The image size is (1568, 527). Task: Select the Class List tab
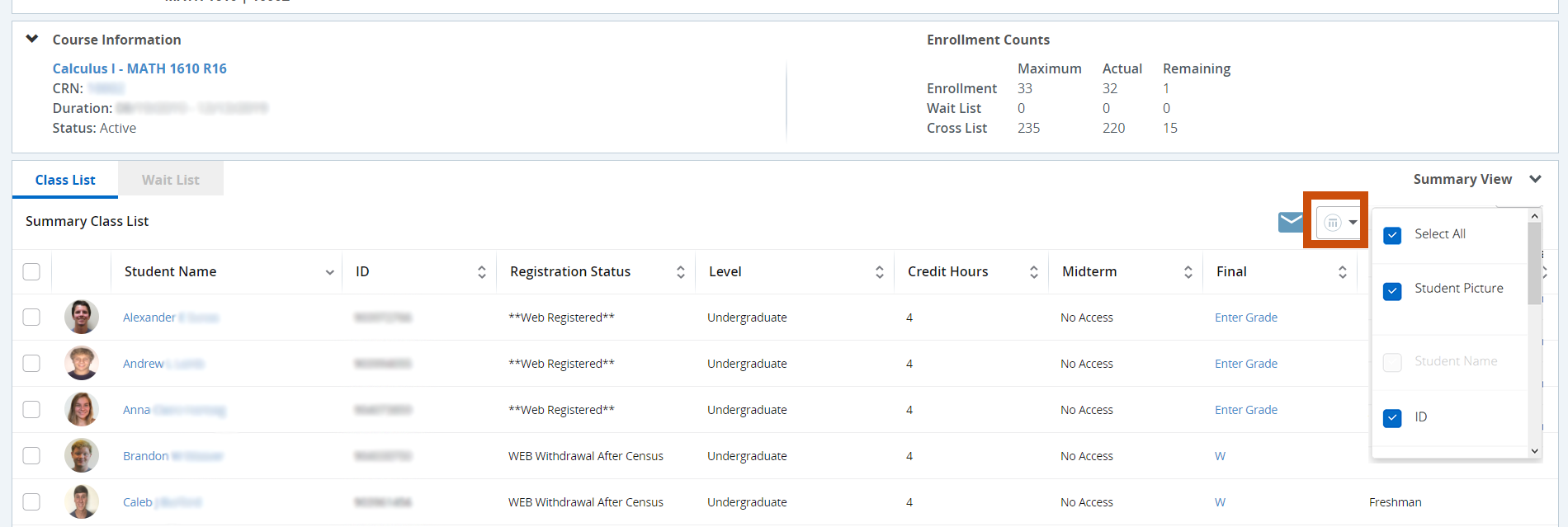click(65, 180)
